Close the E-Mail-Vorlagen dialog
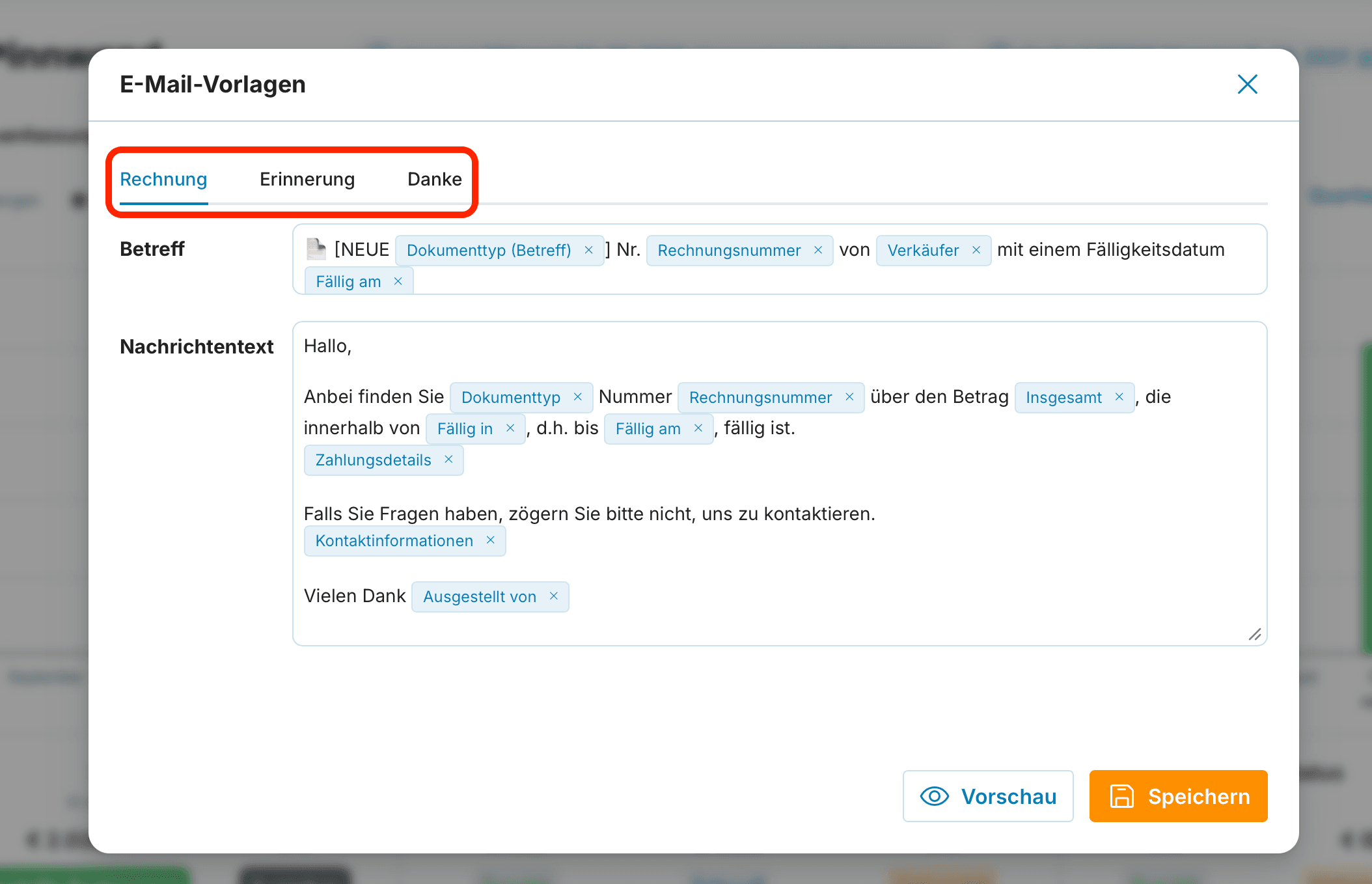The image size is (1372, 884). (x=1247, y=84)
